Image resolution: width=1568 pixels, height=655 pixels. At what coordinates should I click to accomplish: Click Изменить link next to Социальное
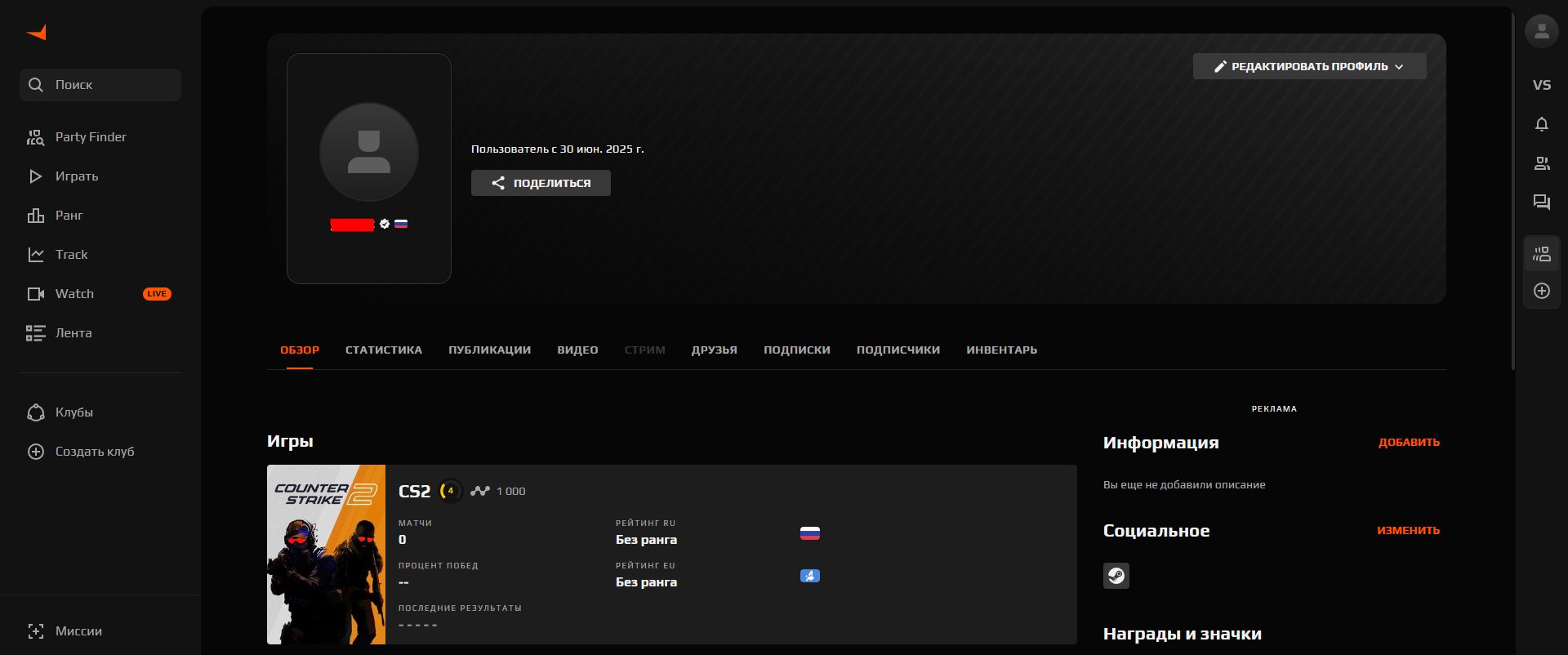(x=1408, y=531)
